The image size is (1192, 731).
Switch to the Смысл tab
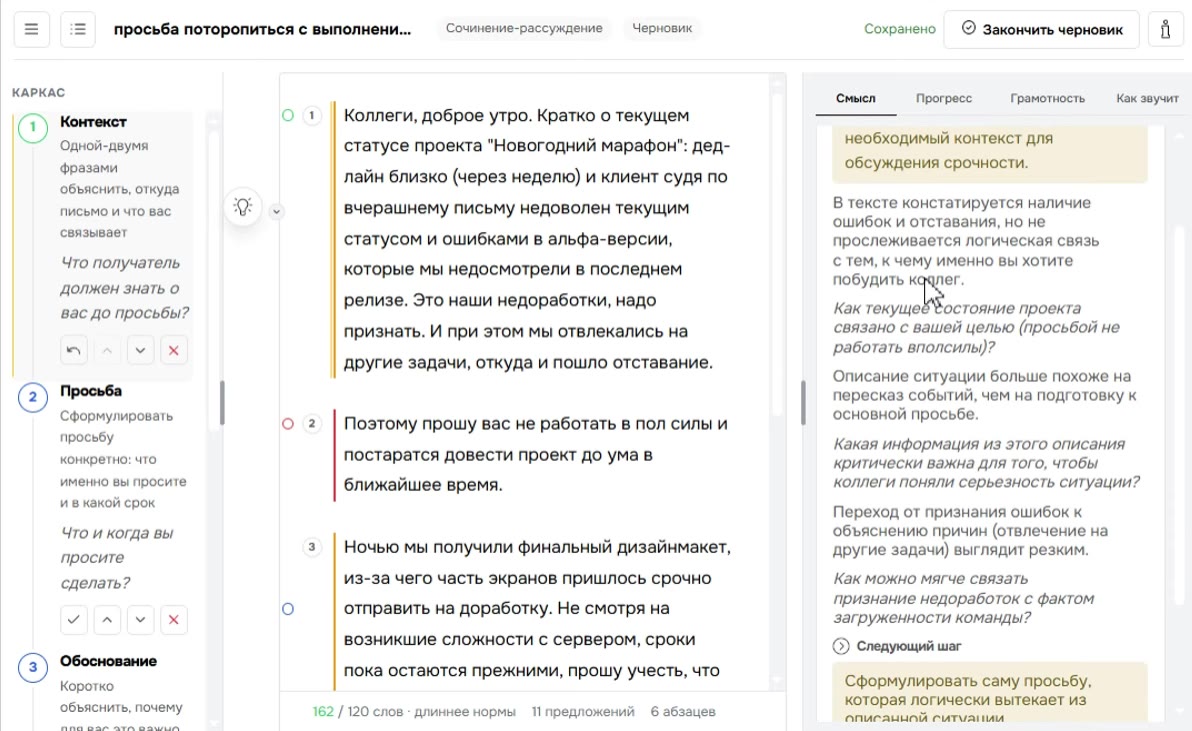tap(855, 98)
